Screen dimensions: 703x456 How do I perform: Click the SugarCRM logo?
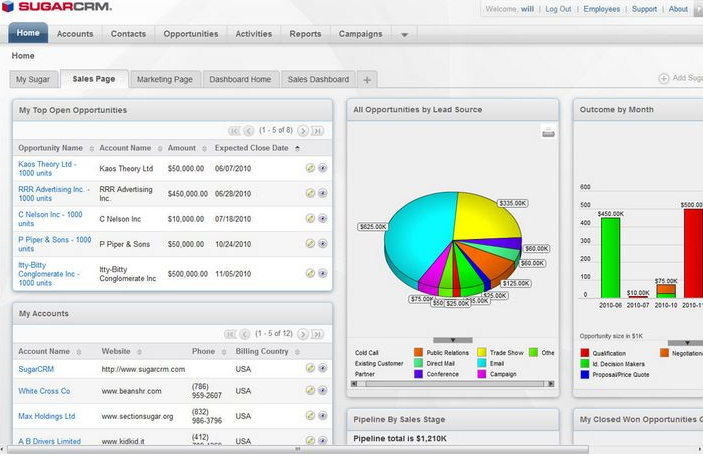[x=57, y=8]
